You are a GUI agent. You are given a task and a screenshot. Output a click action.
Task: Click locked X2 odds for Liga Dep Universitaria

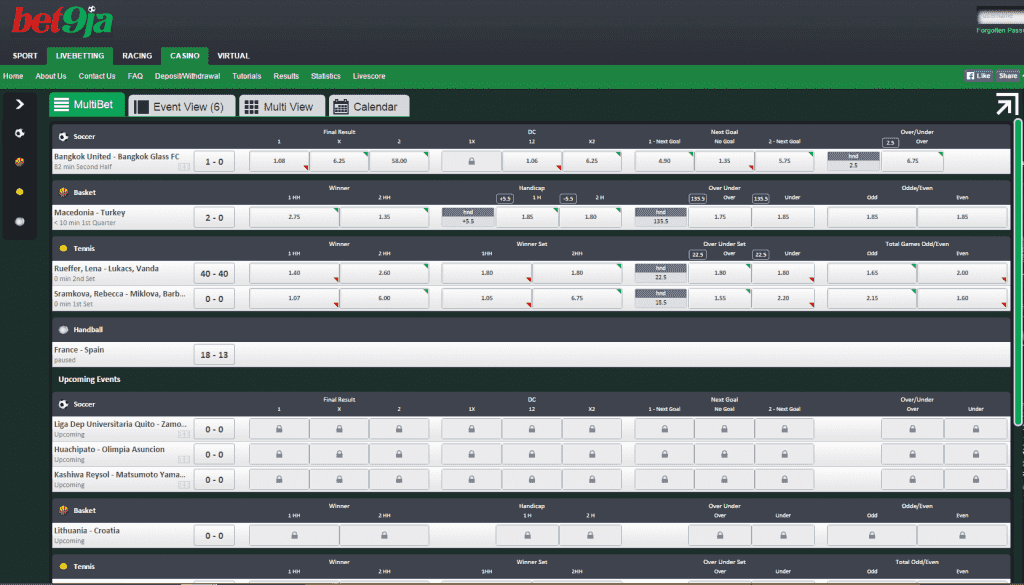[592, 429]
